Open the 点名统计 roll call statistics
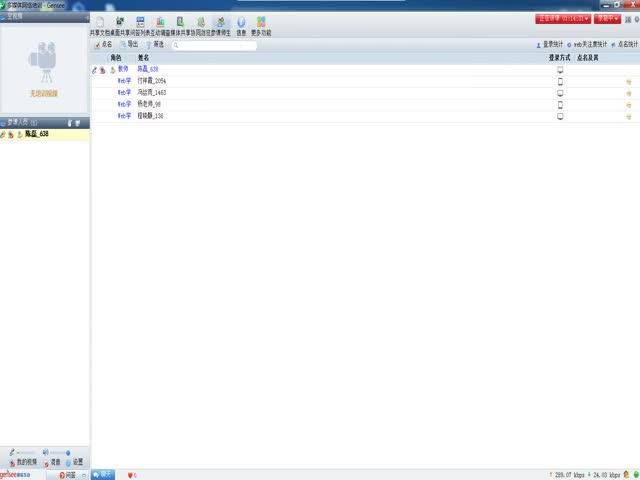Image resolution: width=640 pixels, height=480 pixels. click(x=624, y=45)
